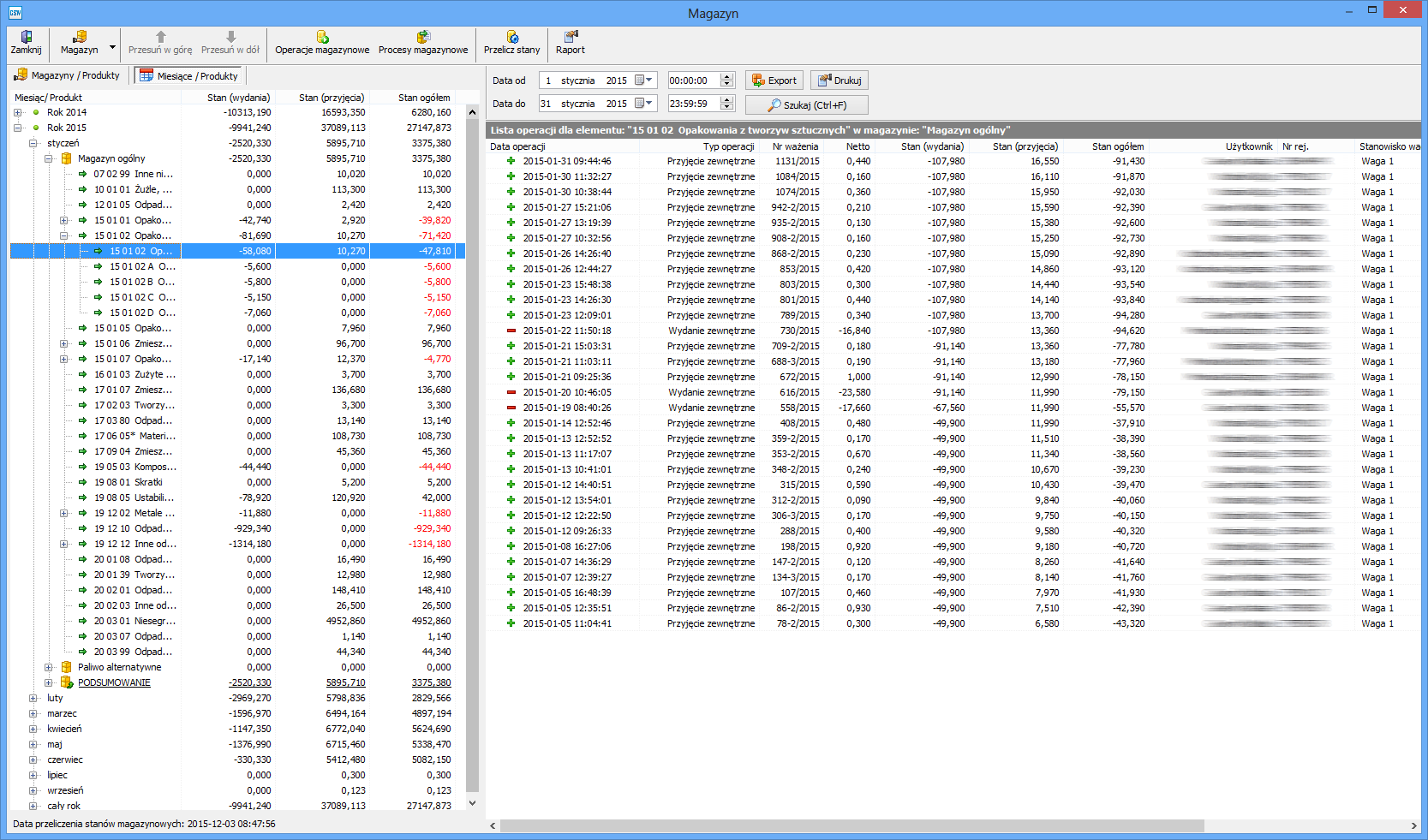
Task: Click the Drukuj print button
Action: click(839, 80)
